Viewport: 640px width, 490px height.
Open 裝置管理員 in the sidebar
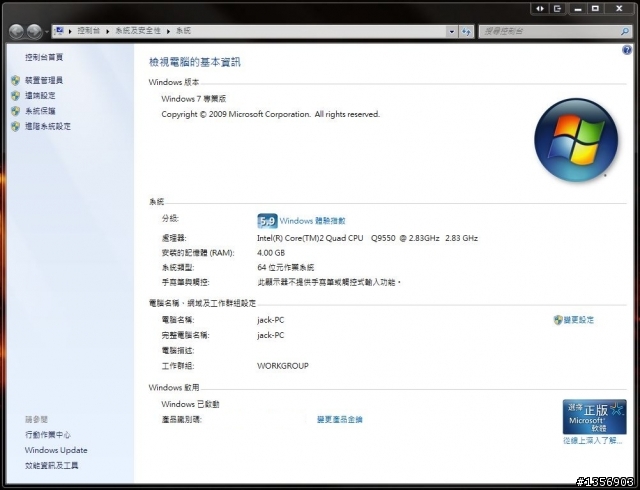44,80
